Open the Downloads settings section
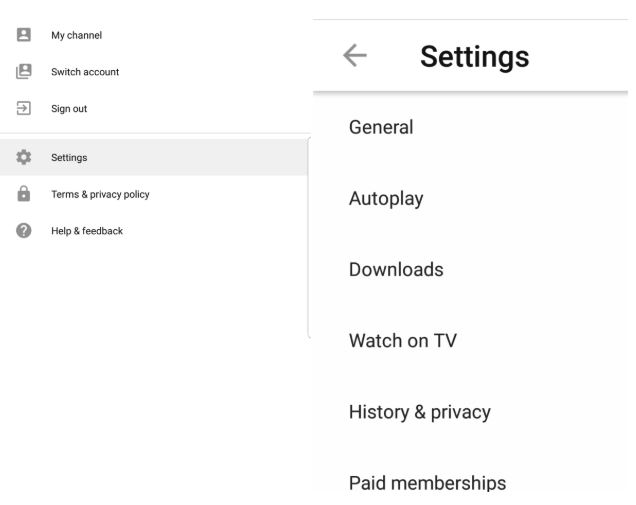636x505 pixels. [x=471, y=270]
